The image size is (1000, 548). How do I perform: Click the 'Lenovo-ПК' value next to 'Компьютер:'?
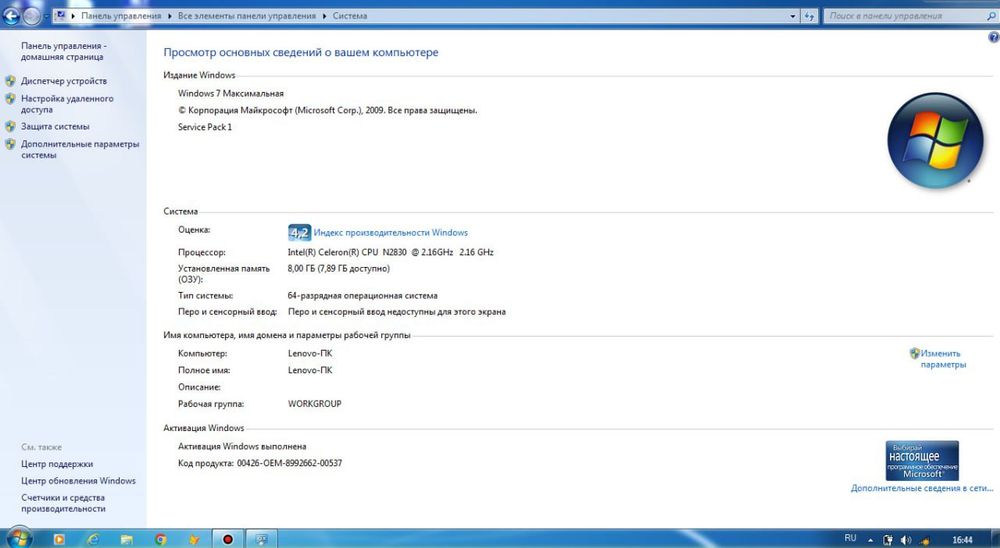[310, 353]
